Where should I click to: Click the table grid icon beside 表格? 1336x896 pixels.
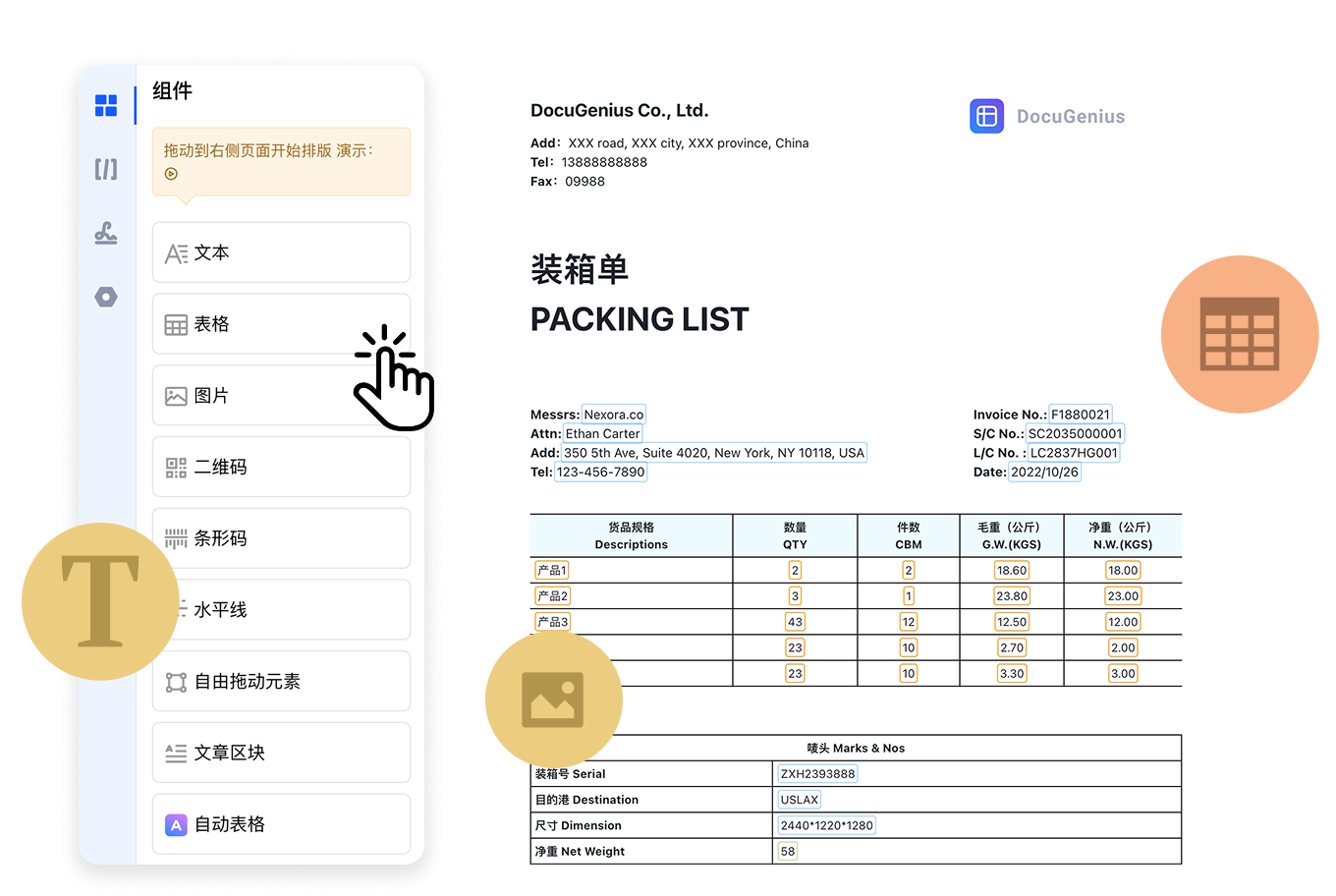click(x=176, y=325)
